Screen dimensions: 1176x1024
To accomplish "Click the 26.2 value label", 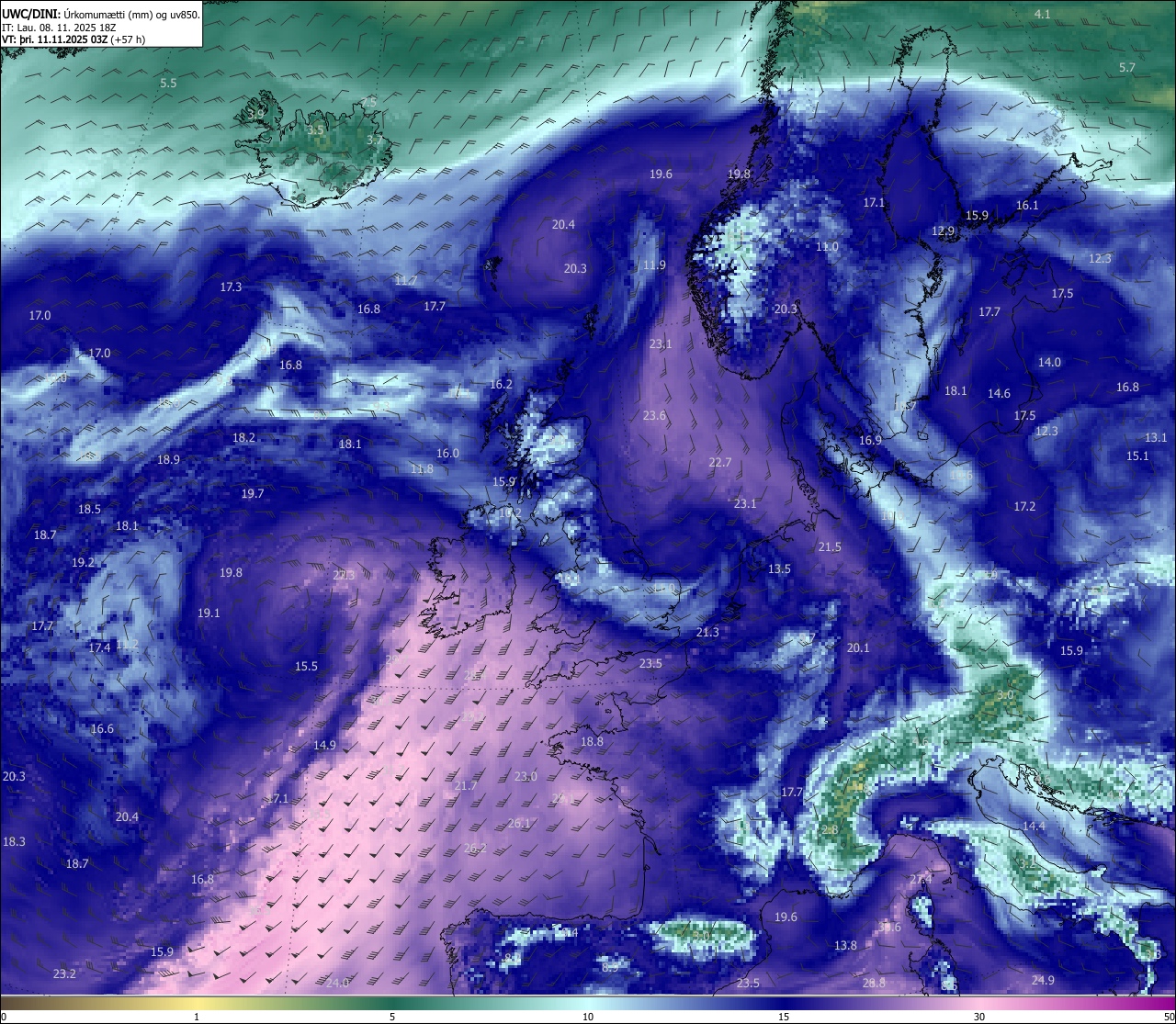I will (x=475, y=849).
